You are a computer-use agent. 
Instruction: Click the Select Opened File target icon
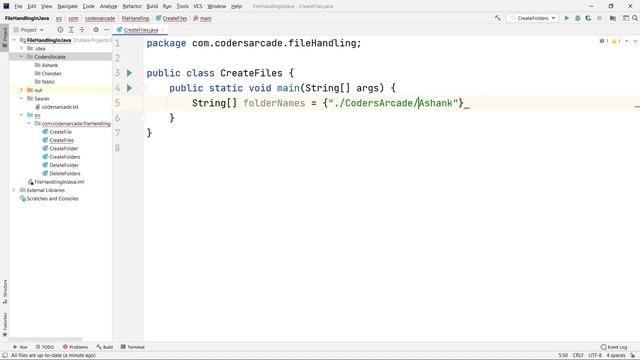60,30
